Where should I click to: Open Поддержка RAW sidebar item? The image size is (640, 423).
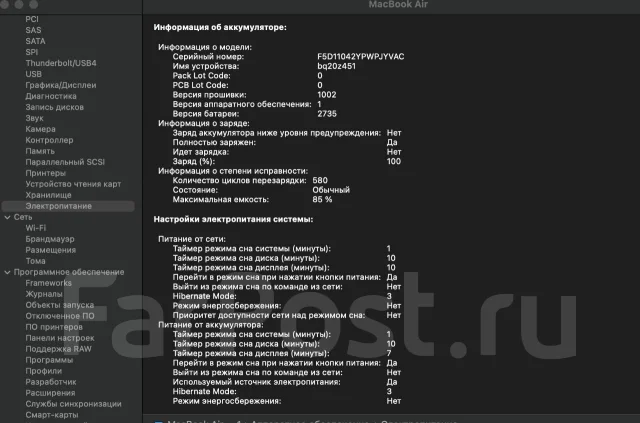(58, 350)
